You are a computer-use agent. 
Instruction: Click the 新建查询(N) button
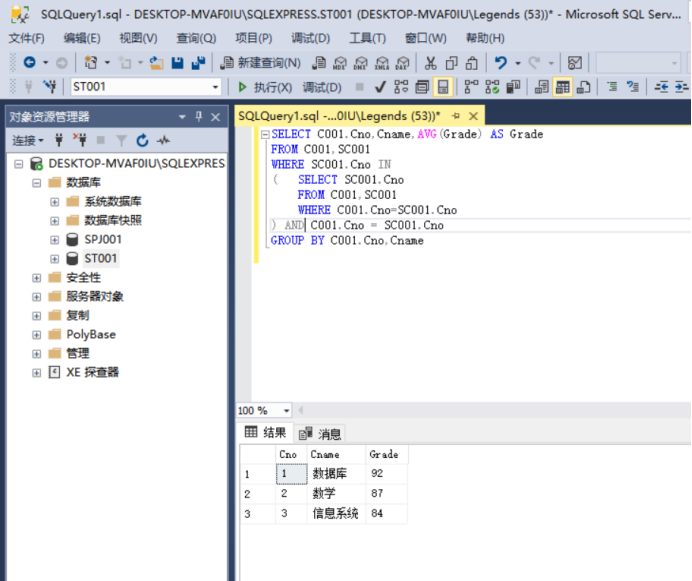pos(261,63)
